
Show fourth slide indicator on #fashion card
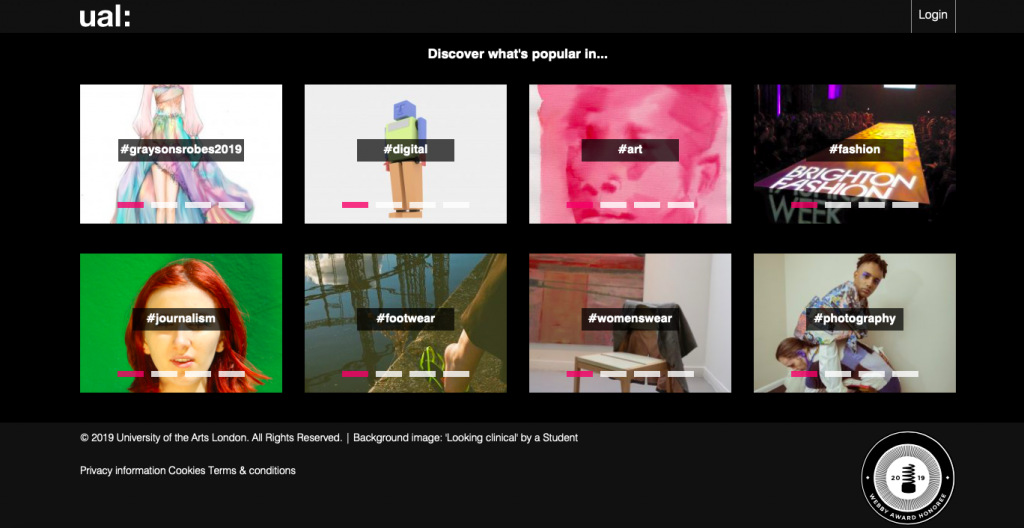tap(906, 205)
